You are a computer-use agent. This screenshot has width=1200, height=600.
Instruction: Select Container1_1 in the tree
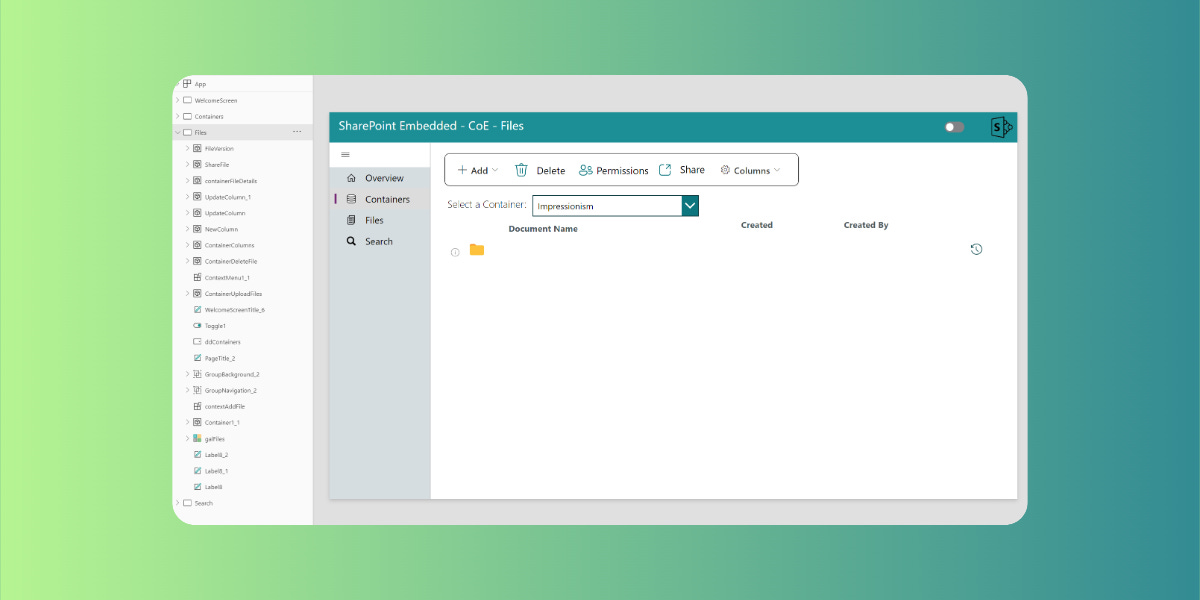[222, 422]
